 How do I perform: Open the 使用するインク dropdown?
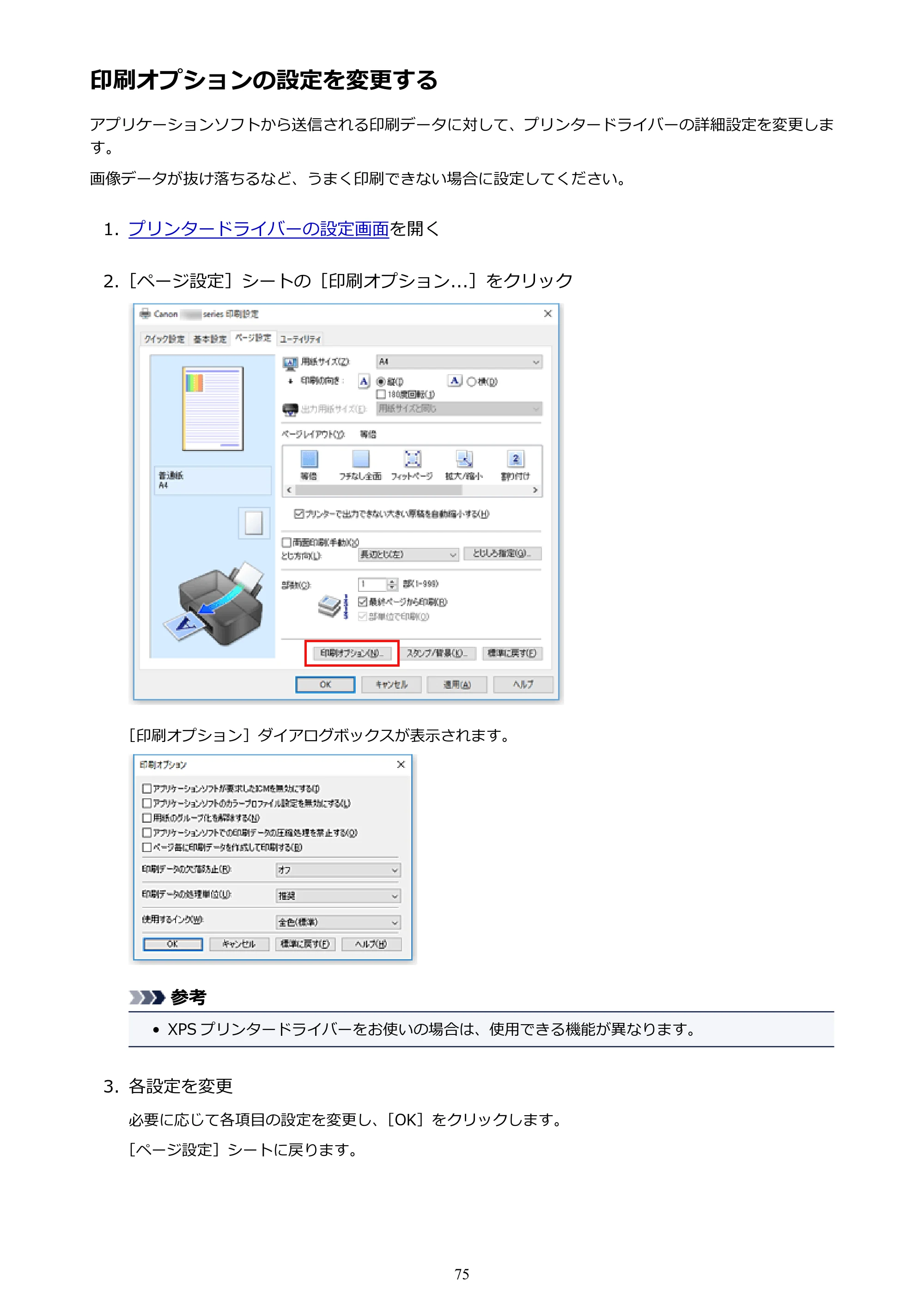pyautogui.click(x=338, y=922)
